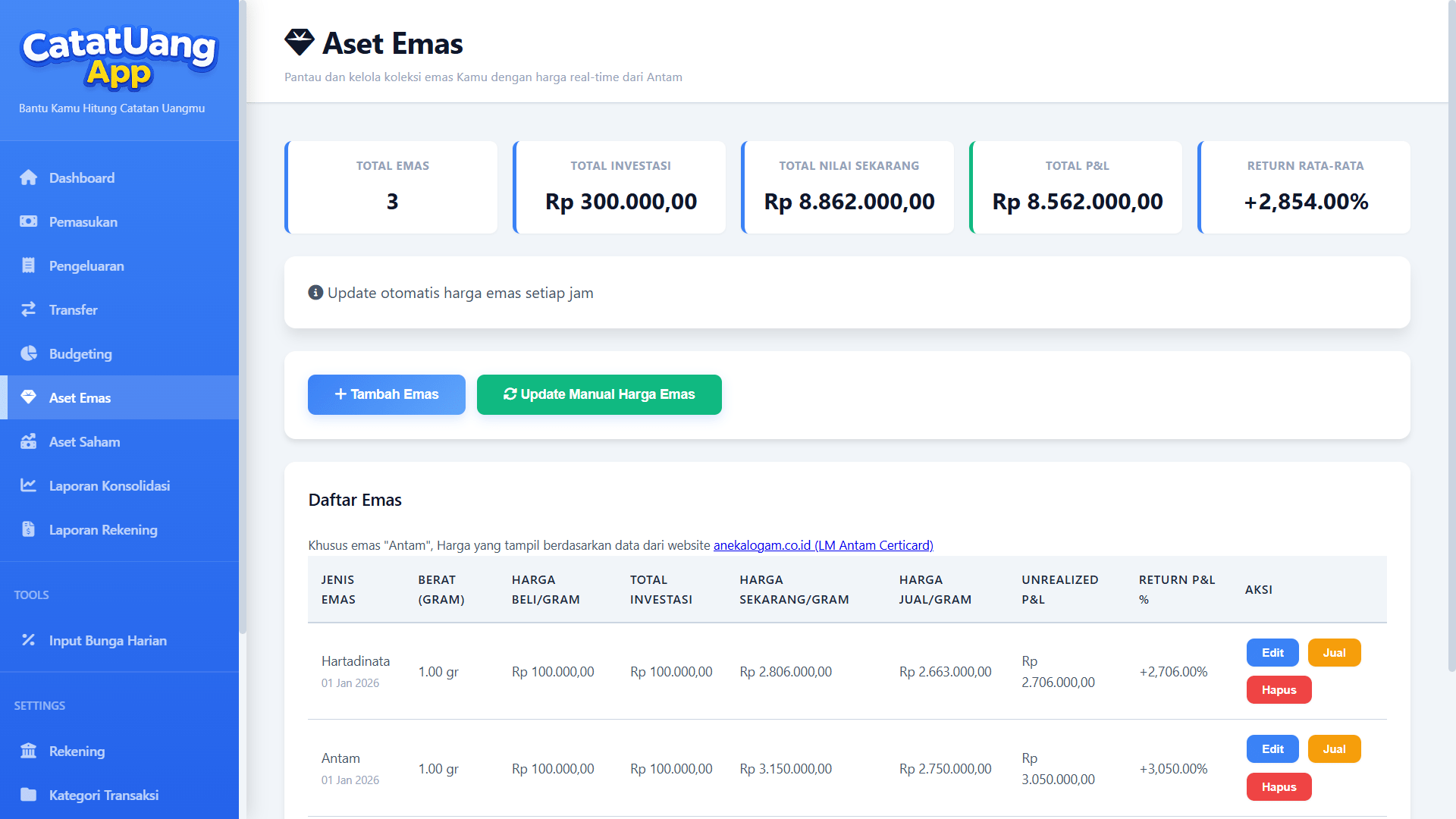Image resolution: width=1456 pixels, height=819 pixels.
Task: Edit the Hartadinata gold entry
Action: tap(1272, 653)
